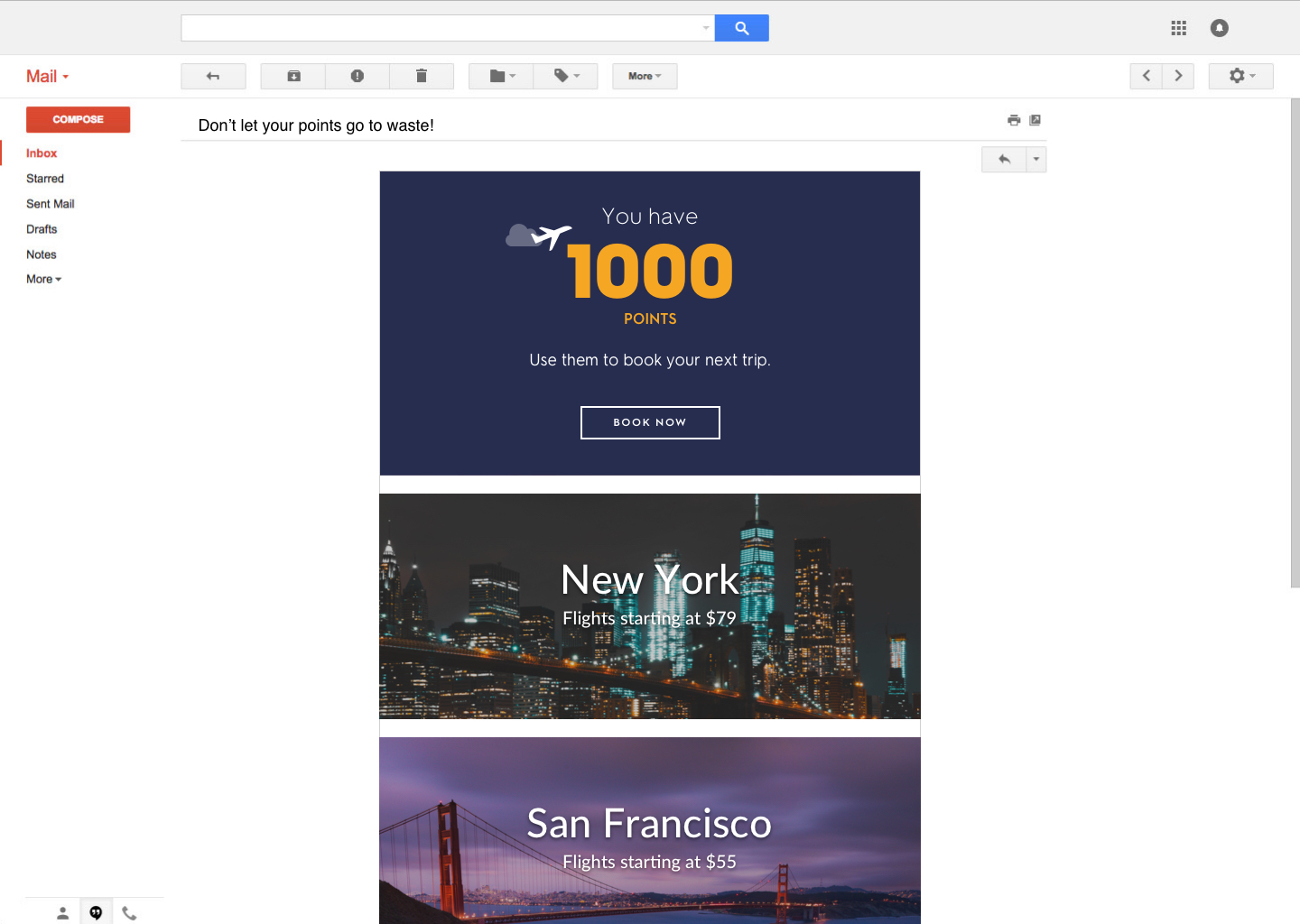
Task: Go back to inbox with arrow button
Action: click(213, 76)
